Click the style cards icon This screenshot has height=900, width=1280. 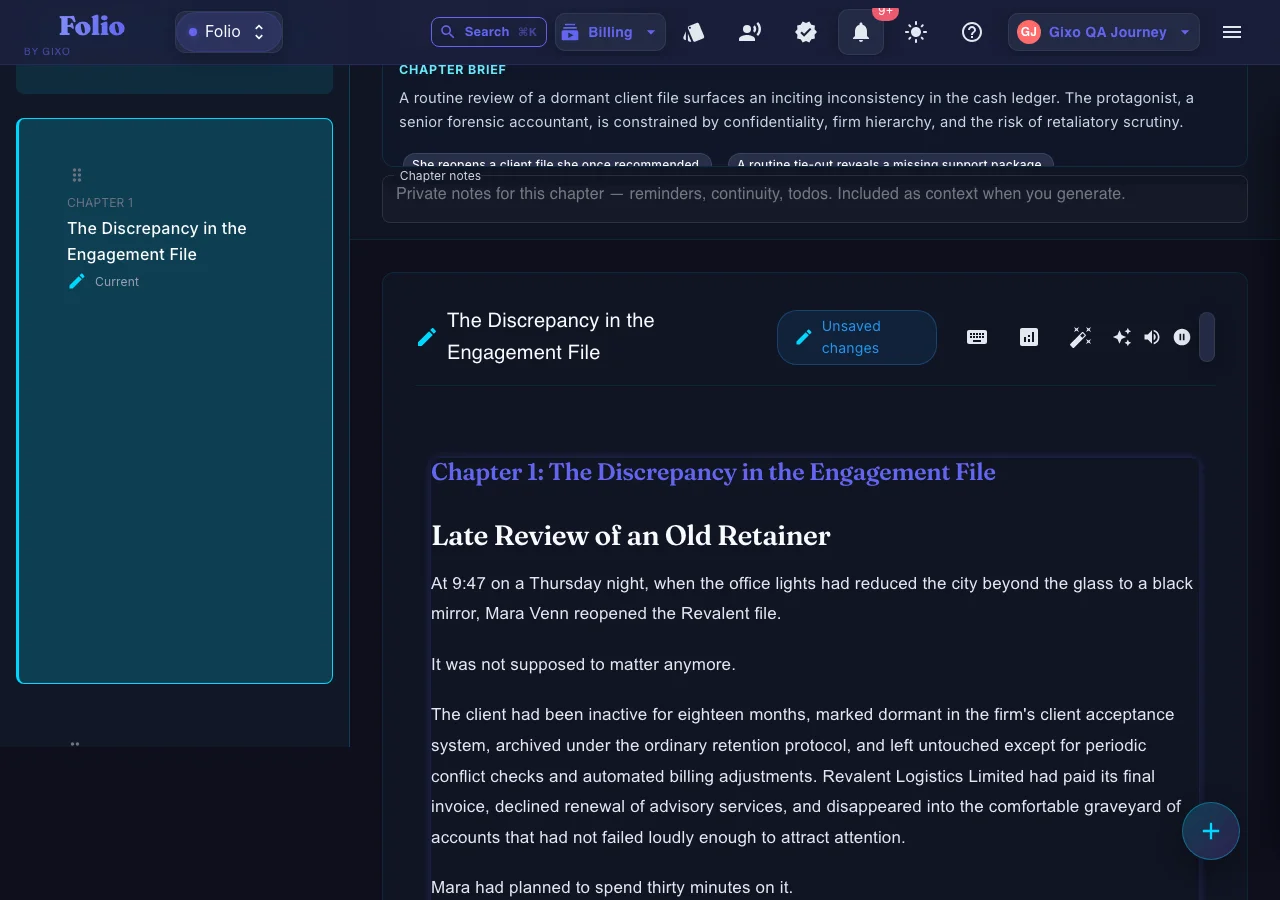694,32
